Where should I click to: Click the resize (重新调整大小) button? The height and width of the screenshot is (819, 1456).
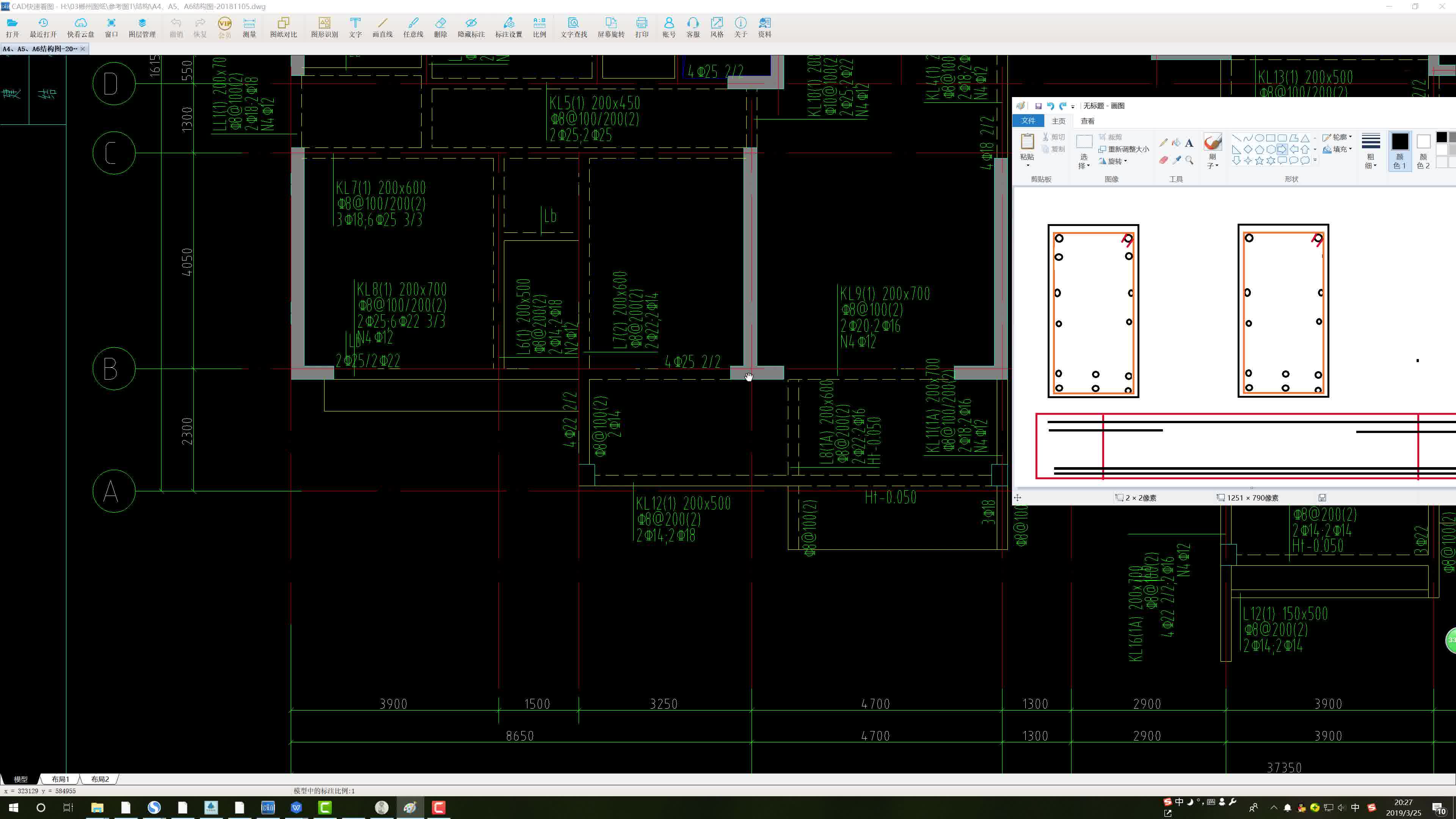[1123, 149]
